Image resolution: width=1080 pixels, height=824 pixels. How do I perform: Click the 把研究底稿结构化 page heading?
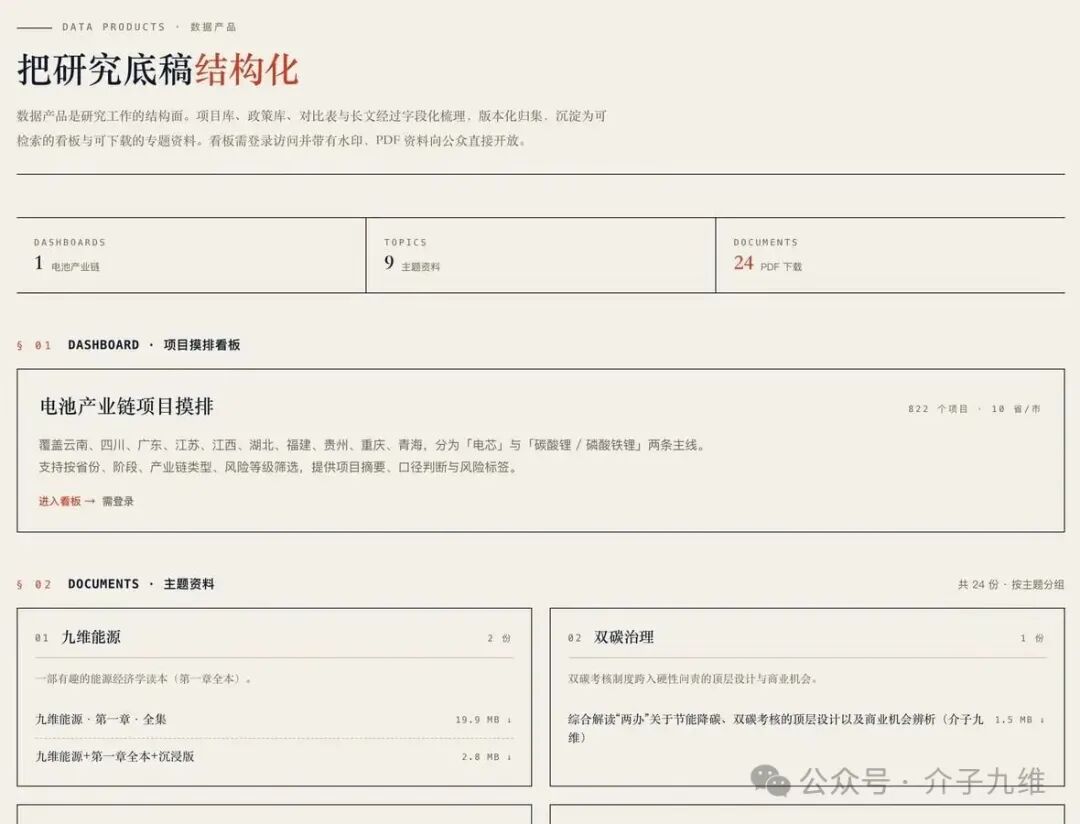pos(158,70)
